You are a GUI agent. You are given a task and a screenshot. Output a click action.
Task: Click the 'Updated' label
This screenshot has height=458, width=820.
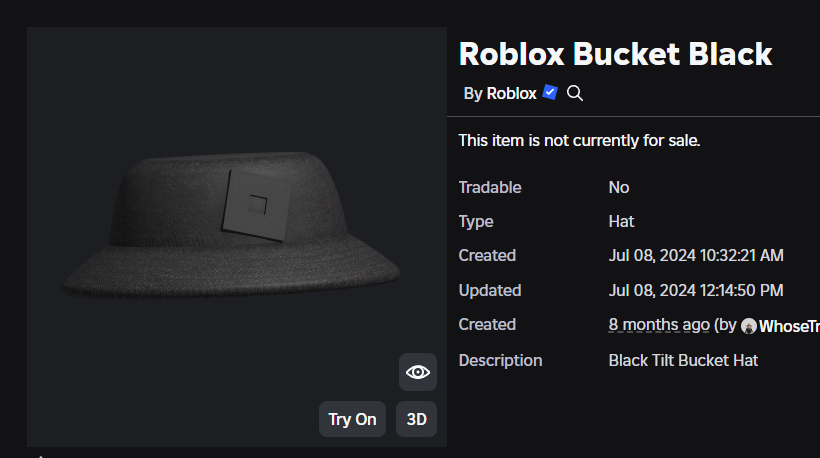(490, 290)
